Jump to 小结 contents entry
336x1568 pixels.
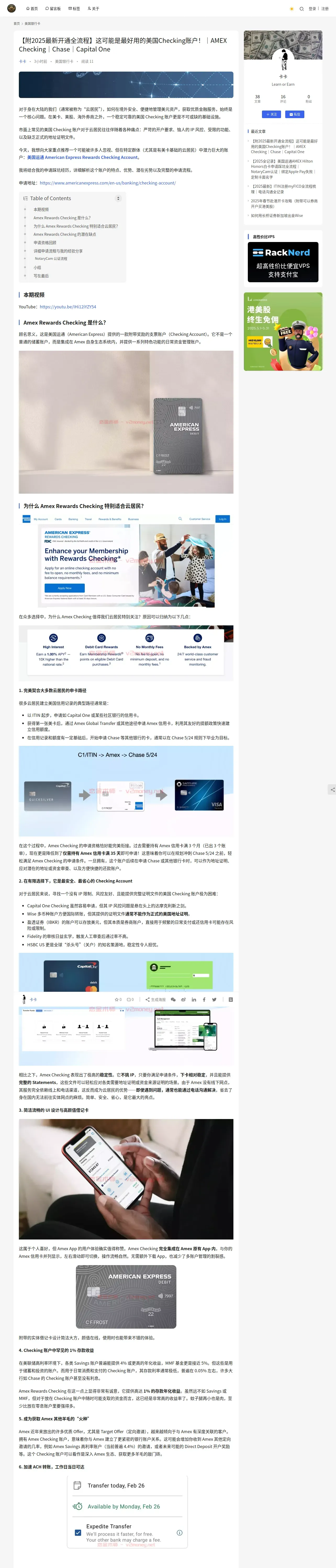[37, 267]
